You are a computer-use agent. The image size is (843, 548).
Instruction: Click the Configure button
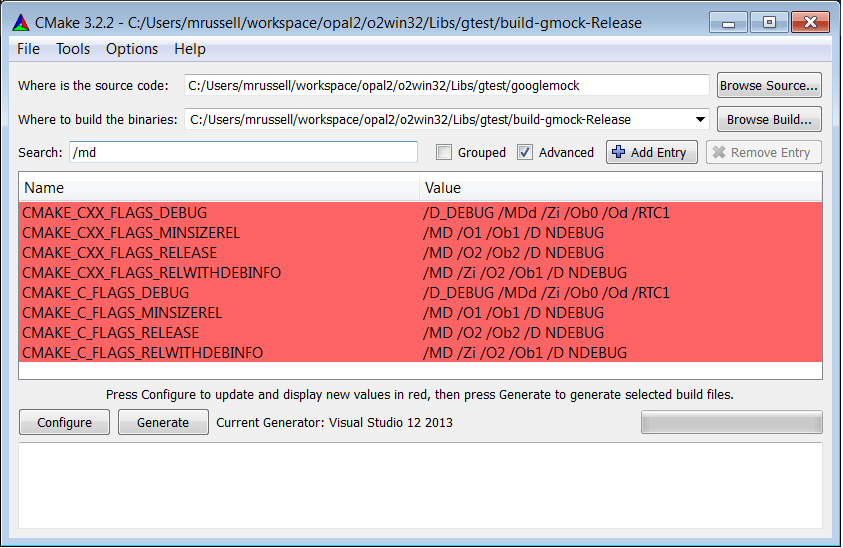pos(65,422)
